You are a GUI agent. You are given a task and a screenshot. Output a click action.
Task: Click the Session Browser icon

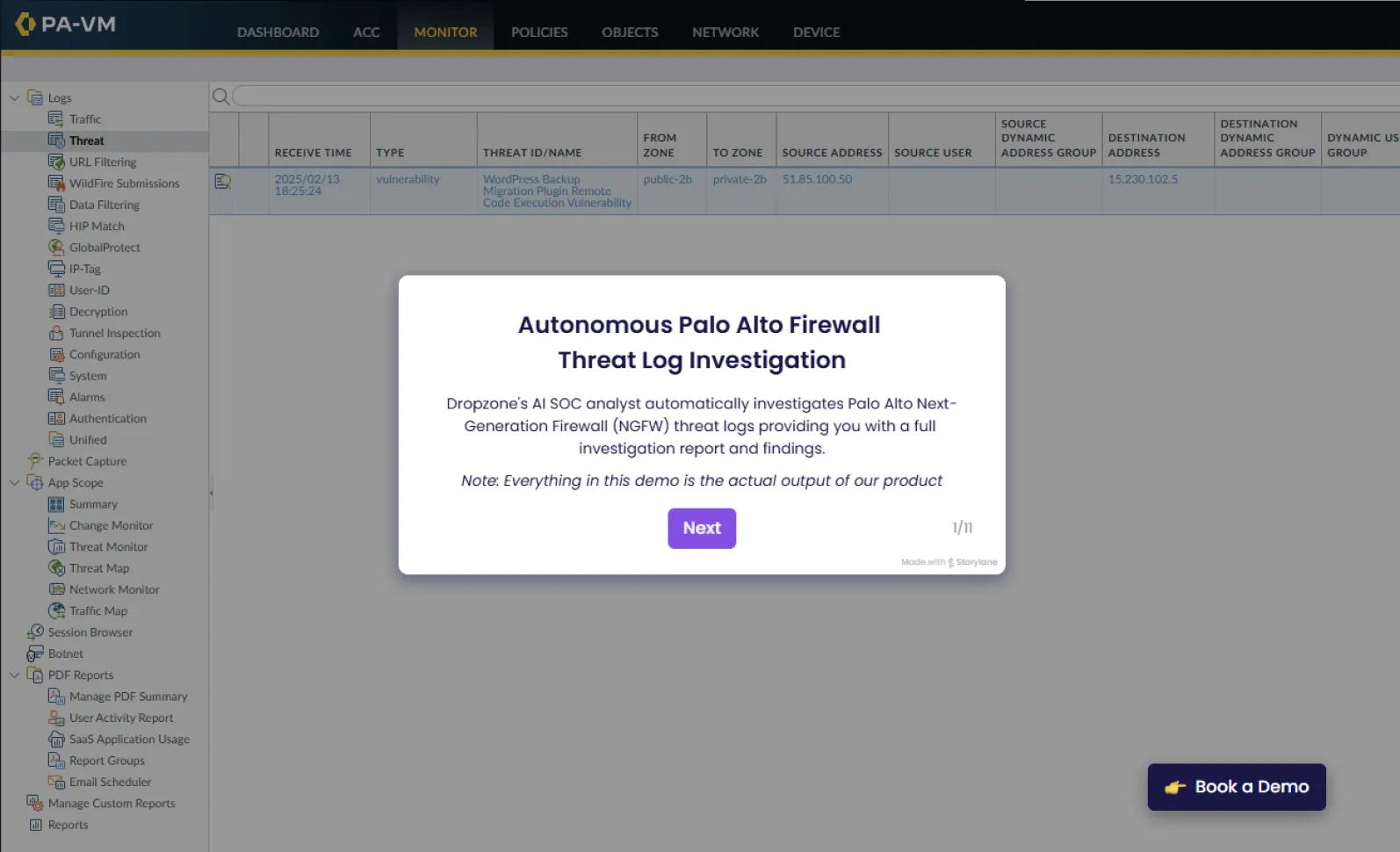pyautogui.click(x=35, y=632)
